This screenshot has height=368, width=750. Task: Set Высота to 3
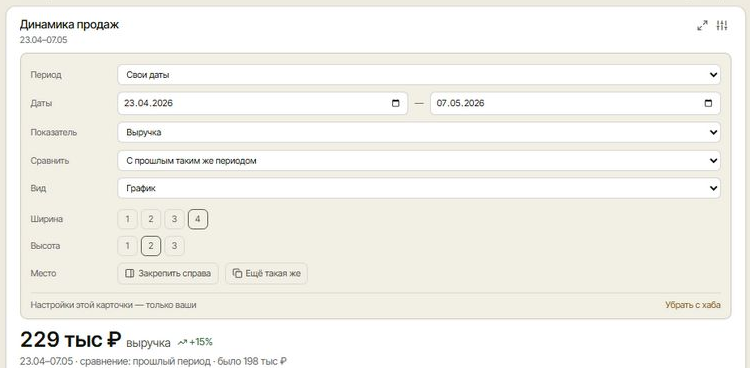coord(175,246)
